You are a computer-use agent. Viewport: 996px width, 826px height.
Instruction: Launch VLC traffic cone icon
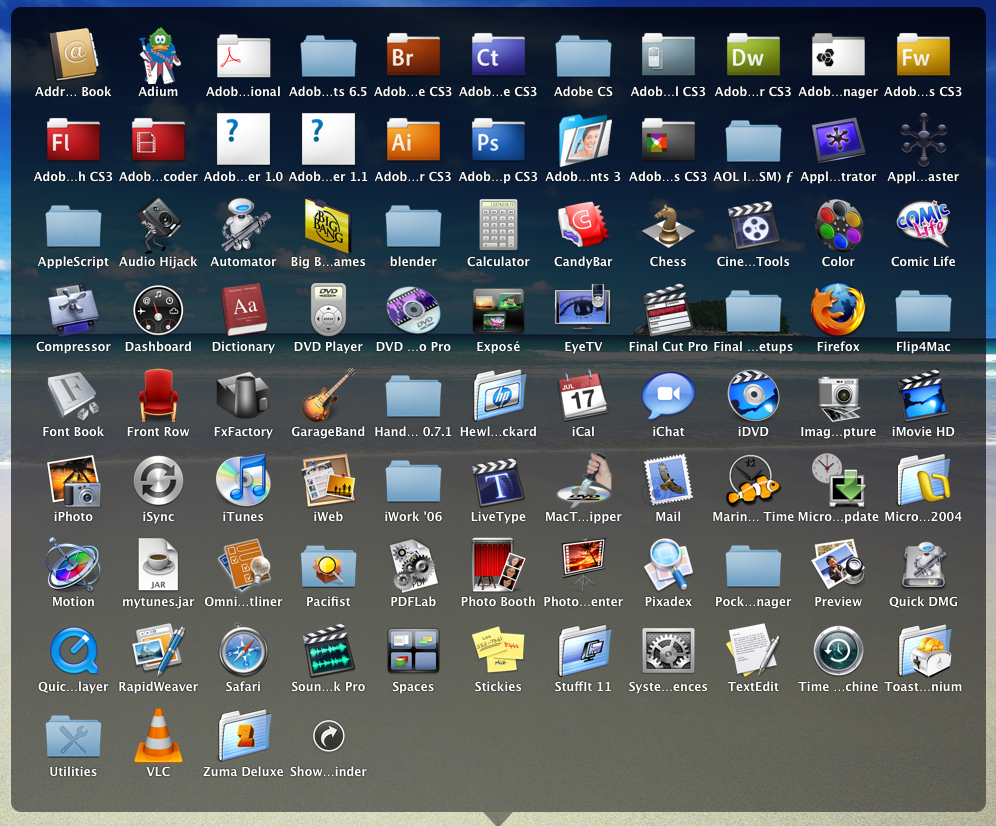[x=158, y=735]
